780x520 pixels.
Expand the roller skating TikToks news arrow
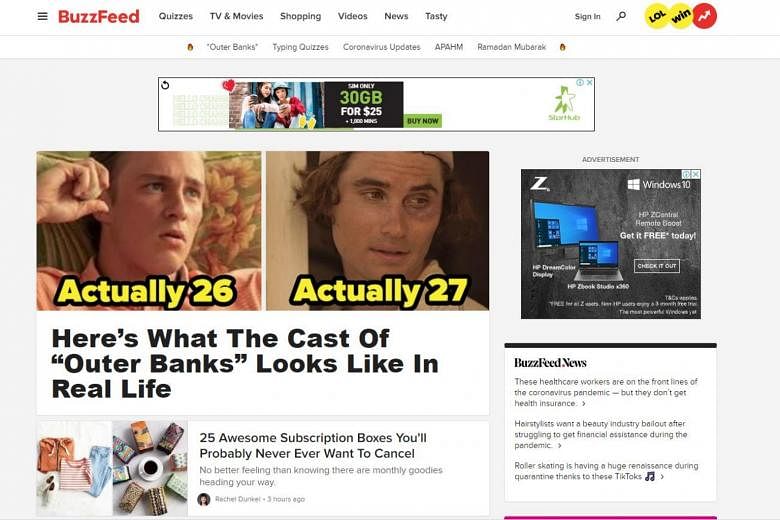[662, 477]
